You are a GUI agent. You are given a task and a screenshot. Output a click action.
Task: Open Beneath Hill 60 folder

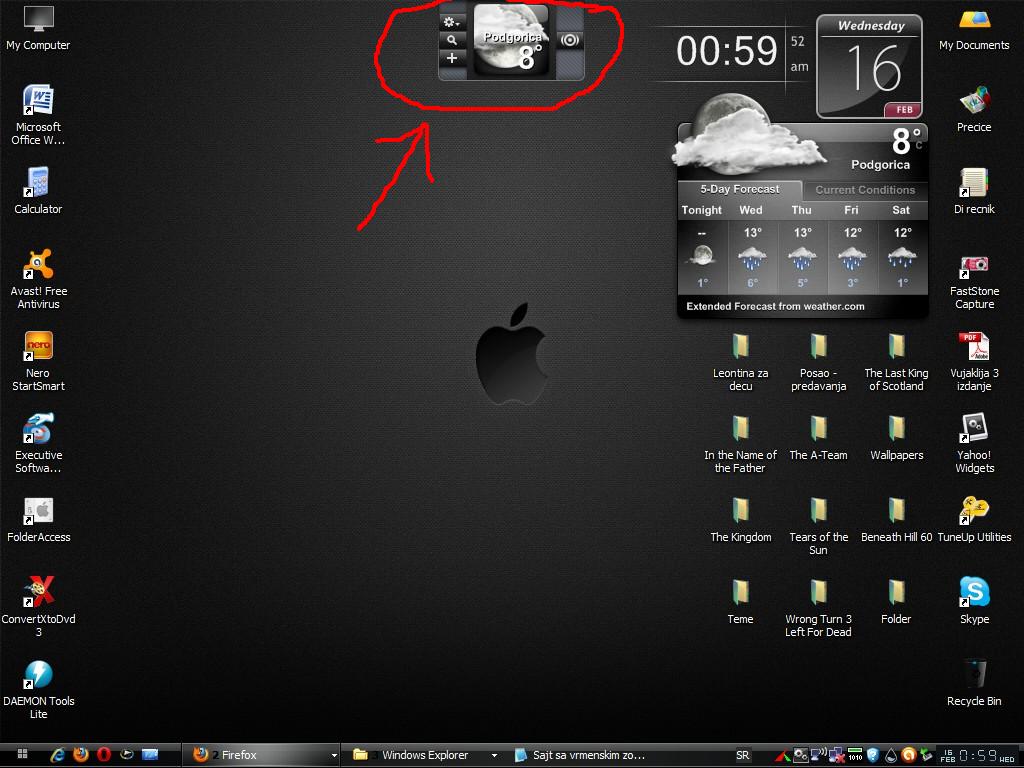click(896, 520)
